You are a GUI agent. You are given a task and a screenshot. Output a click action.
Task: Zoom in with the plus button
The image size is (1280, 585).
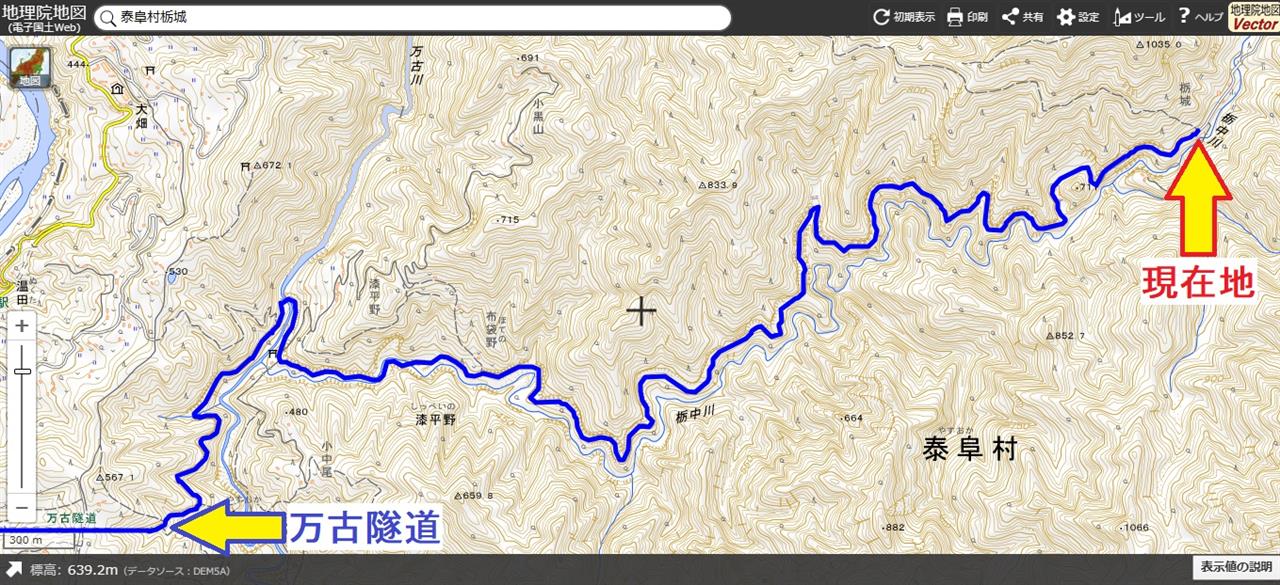click(x=22, y=325)
